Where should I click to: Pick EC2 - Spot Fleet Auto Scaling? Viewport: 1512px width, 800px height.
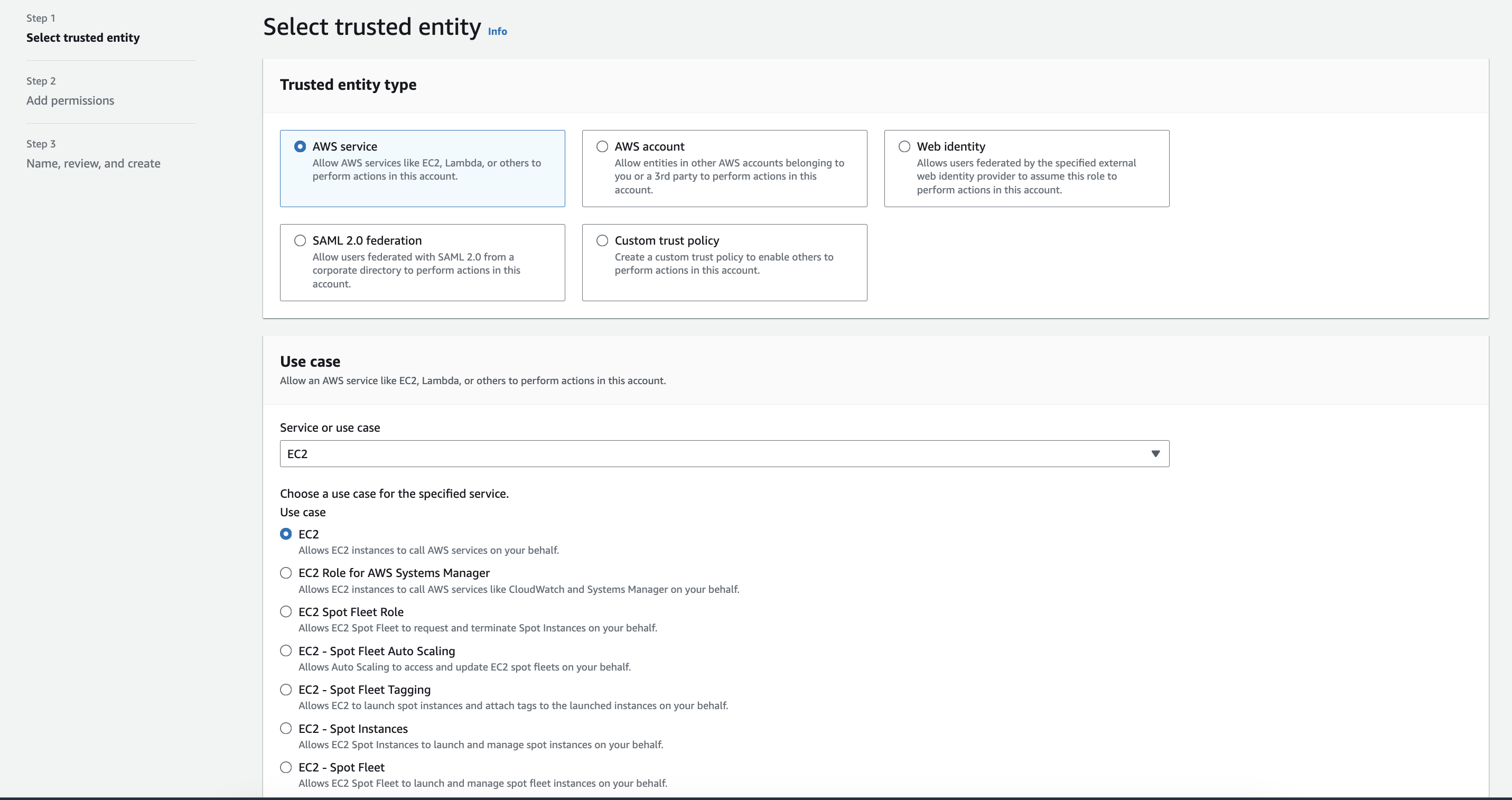click(x=286, y=651)
